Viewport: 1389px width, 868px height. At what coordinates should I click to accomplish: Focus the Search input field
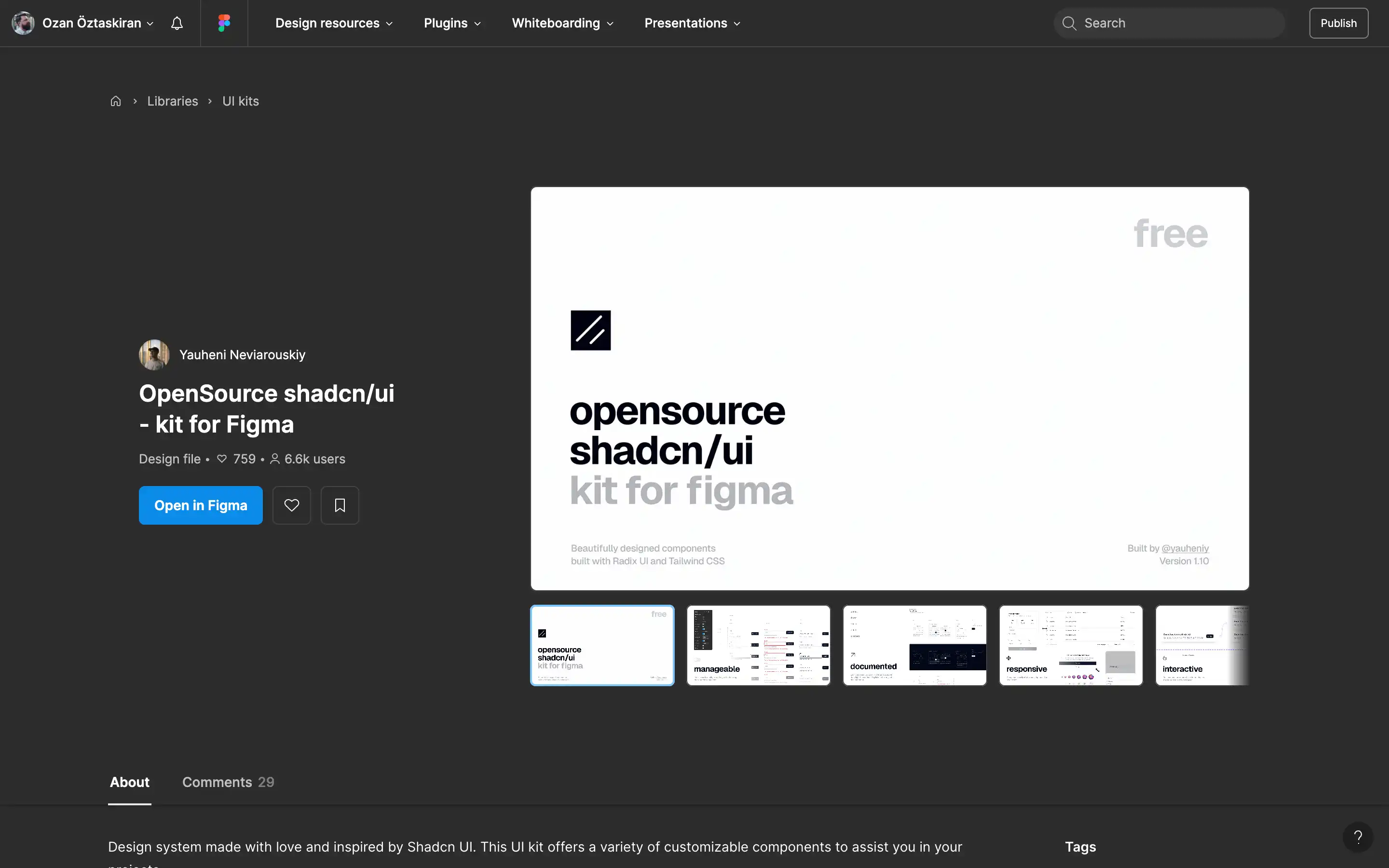click(x=1169, y=23)
